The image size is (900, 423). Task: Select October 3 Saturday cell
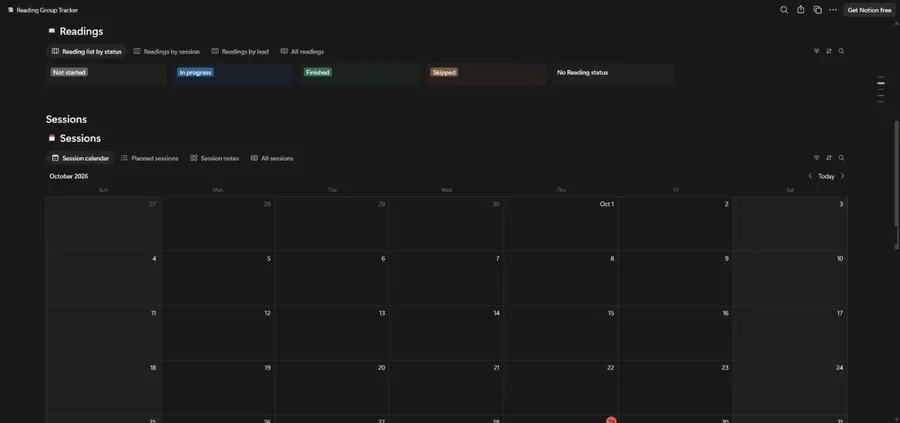[x=790, y=224]
